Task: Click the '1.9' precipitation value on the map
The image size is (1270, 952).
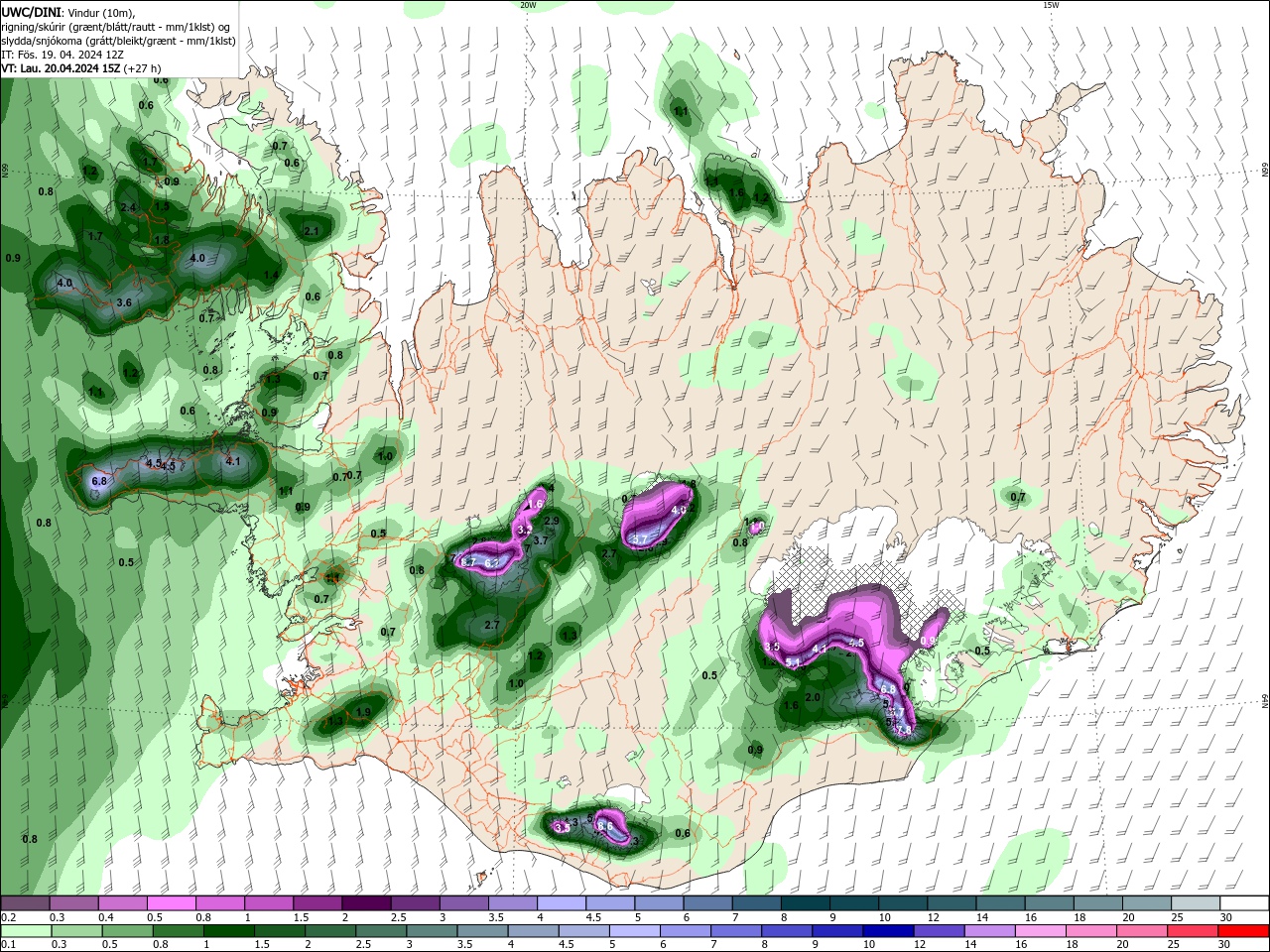Action: (x=363, y=712)
